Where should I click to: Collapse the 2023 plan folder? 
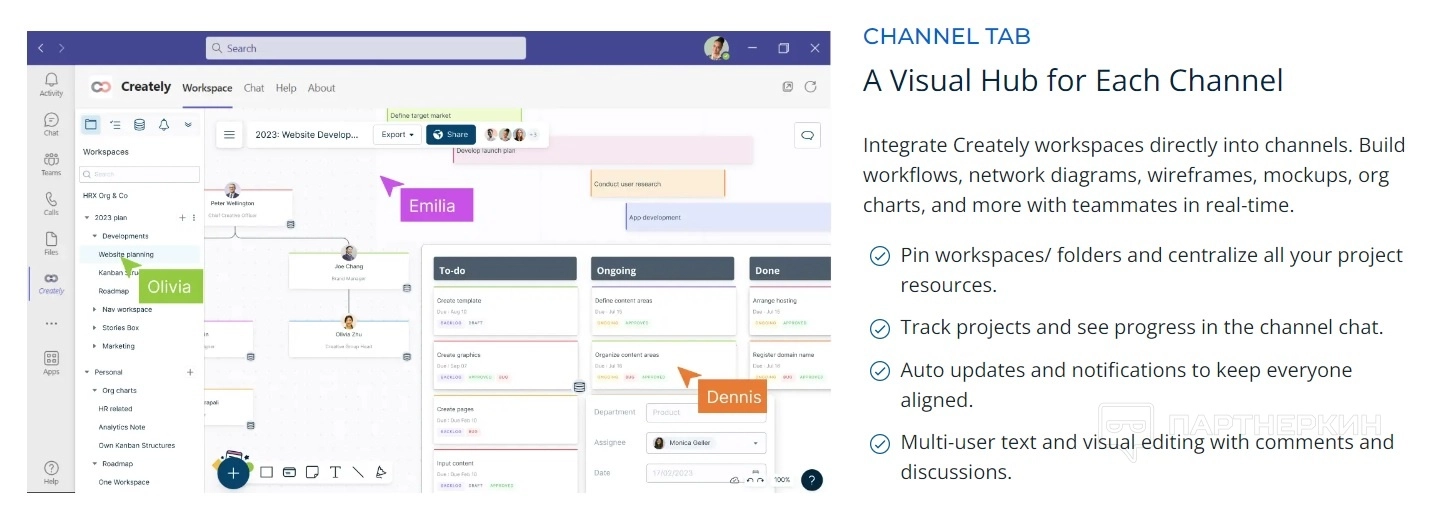click(x=87, y=217)
